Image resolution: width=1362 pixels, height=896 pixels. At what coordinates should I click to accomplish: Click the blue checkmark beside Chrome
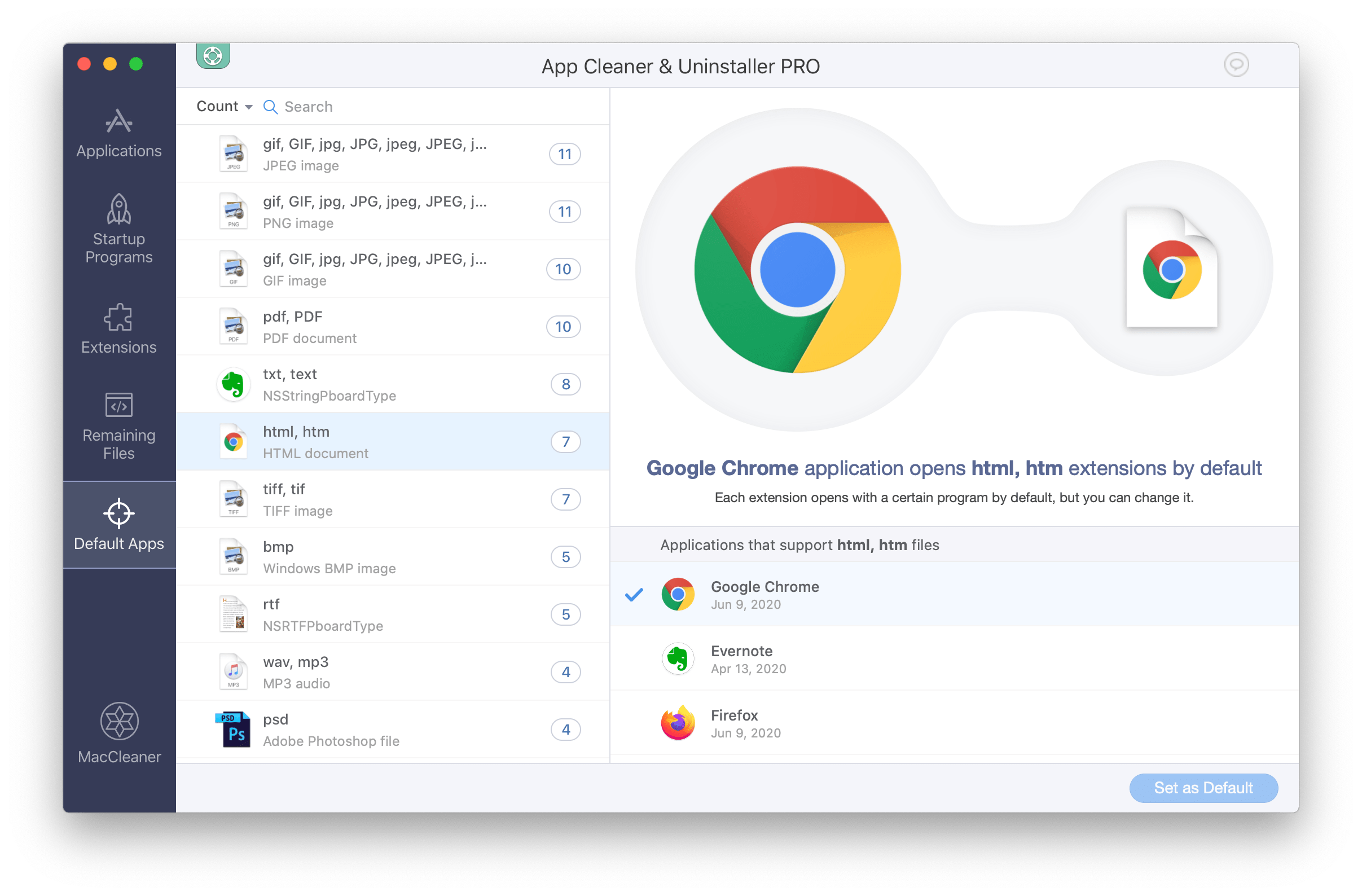click(x=634, y=595)
